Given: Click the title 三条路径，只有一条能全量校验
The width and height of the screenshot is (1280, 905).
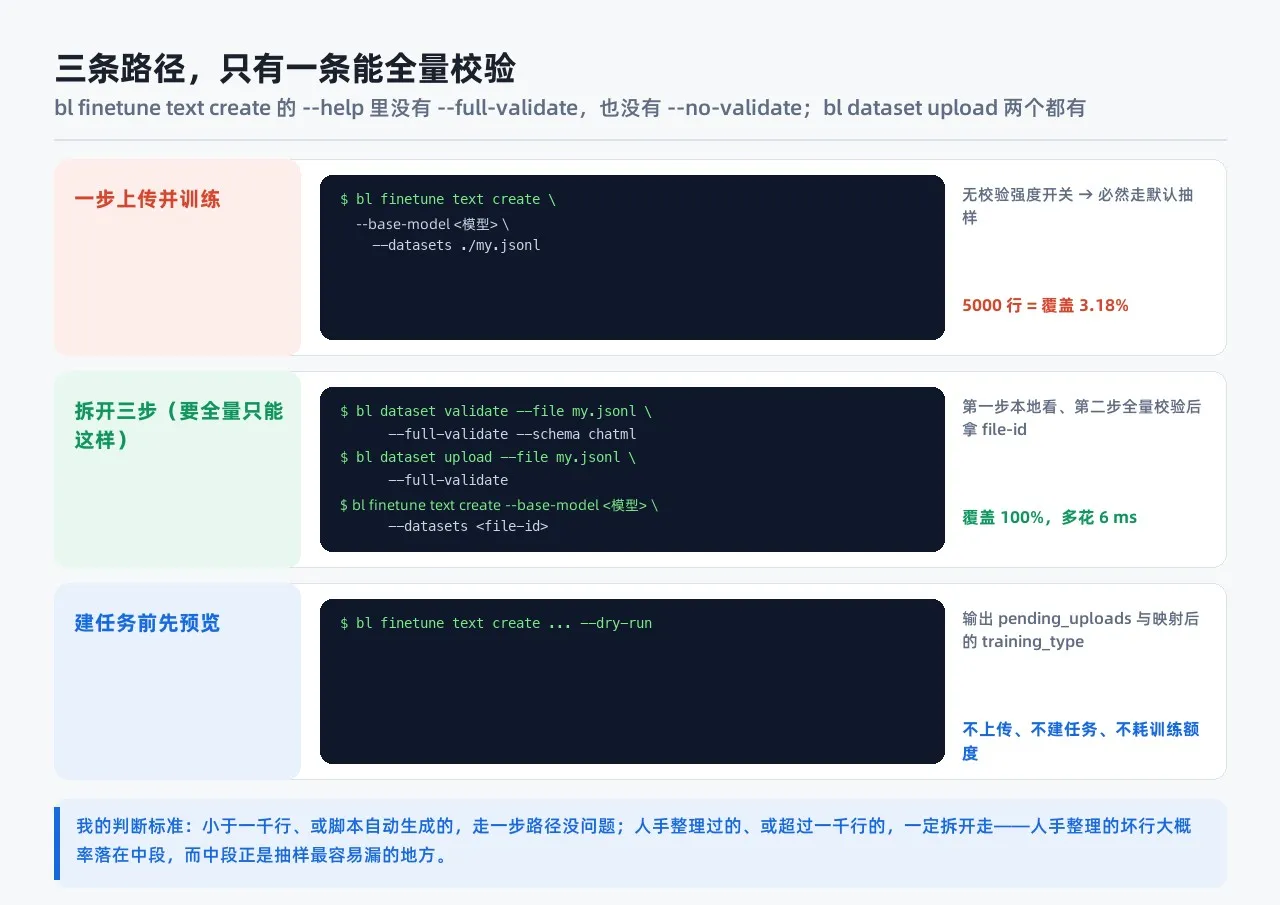Looking at the screenshot, I should point(285,69).
